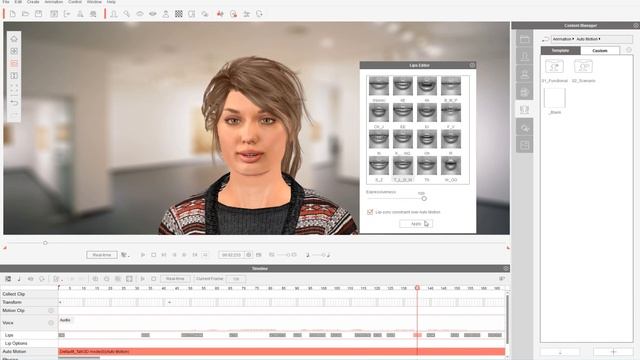Play the animation from main playback bar

point(143,255)
